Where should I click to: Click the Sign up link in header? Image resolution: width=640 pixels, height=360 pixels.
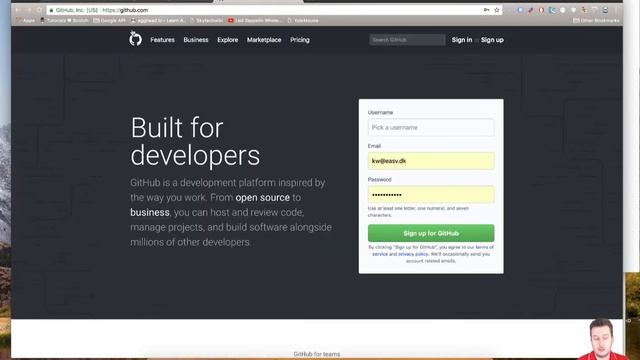click(x=492, y=40)
